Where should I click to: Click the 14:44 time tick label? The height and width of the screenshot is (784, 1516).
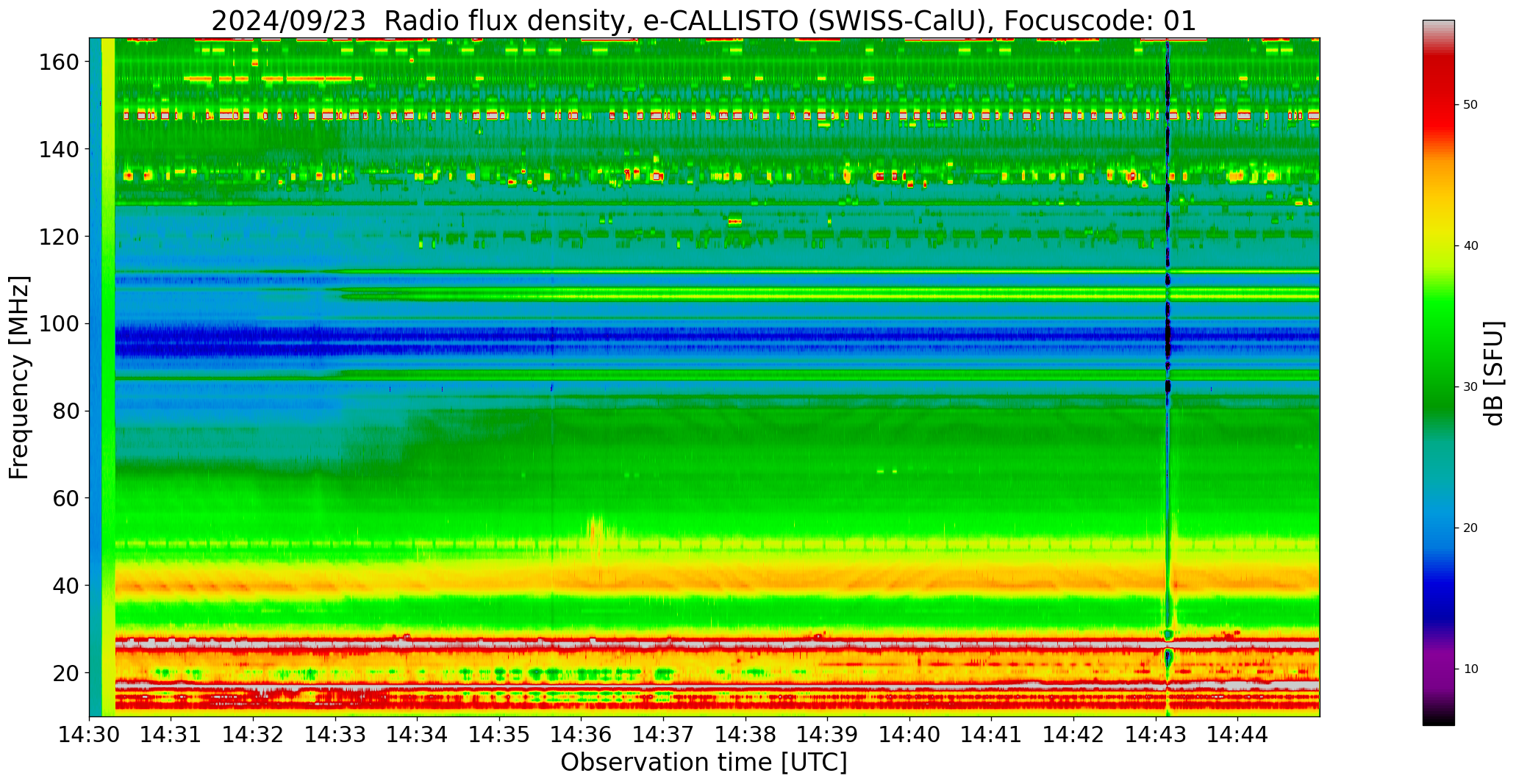(x=1237, y=734)
